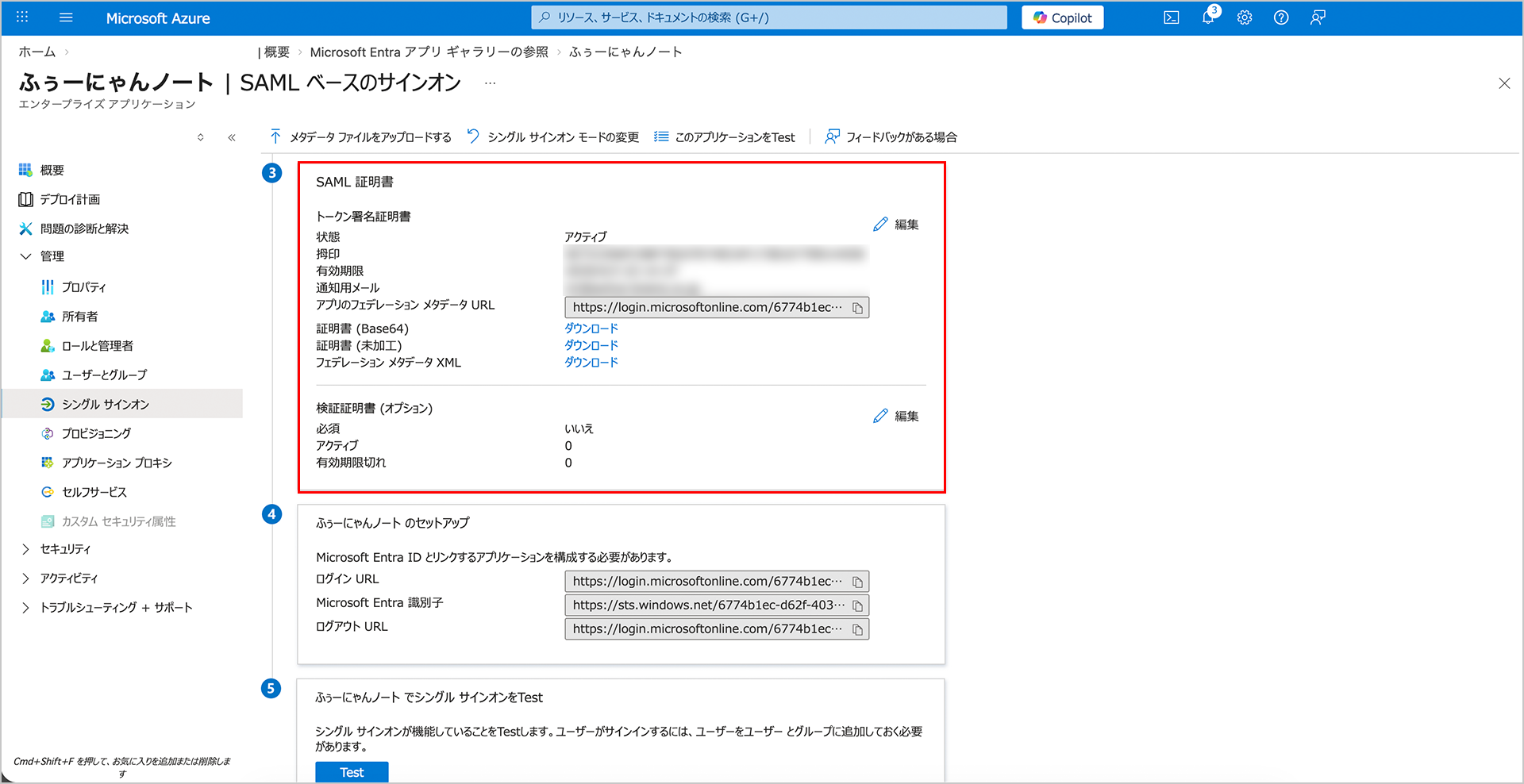The width and height of the screenshot is (1524, 784).
Task: Click the resource search field
Action: pos(768,17)
